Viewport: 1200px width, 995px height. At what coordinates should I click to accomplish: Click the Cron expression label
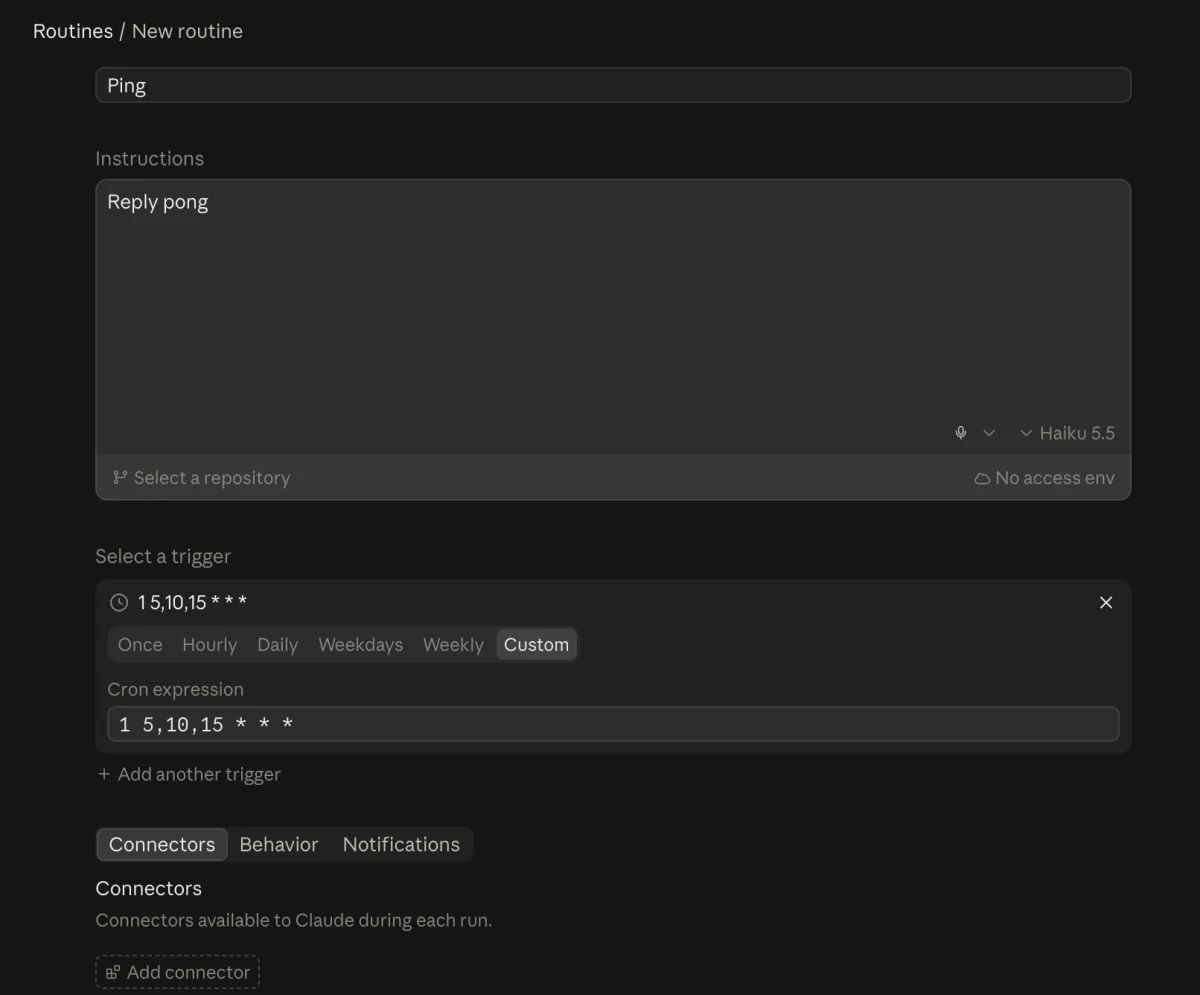[x=175, y=689]
